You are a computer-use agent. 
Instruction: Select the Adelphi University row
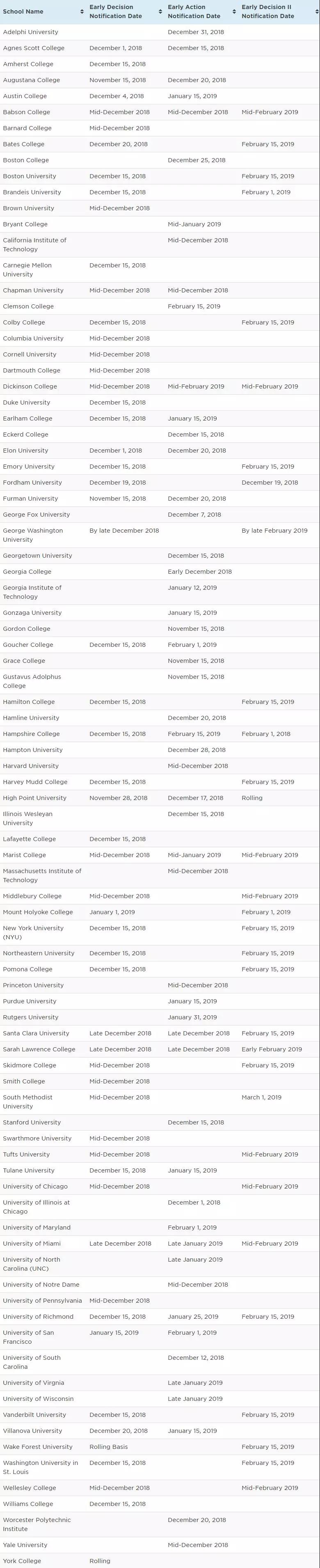[30, 32]
